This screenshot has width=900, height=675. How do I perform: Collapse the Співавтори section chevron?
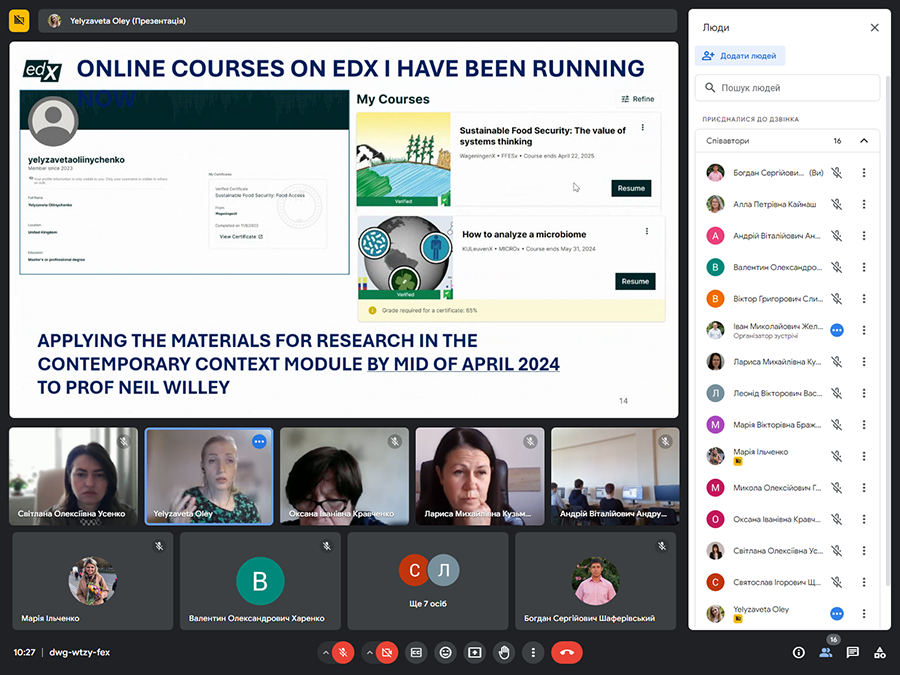[x=864, y=141]
